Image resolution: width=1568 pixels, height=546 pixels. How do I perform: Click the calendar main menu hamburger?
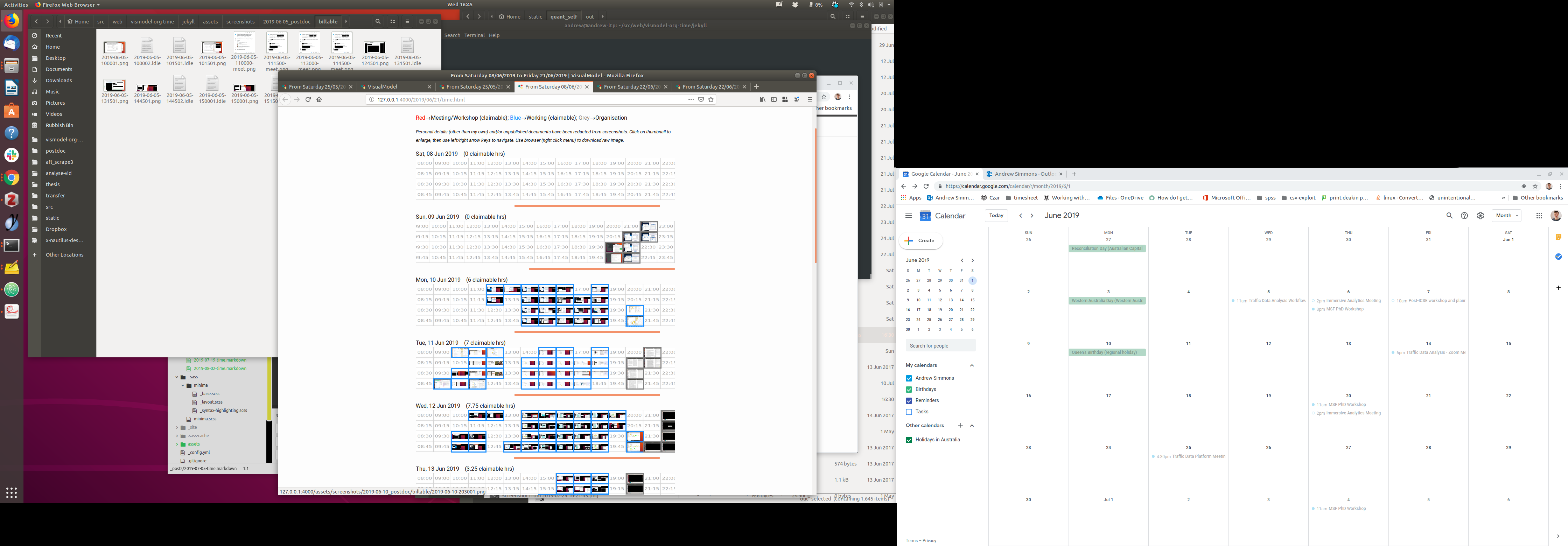pyautogui.click(x=908, y=216)
